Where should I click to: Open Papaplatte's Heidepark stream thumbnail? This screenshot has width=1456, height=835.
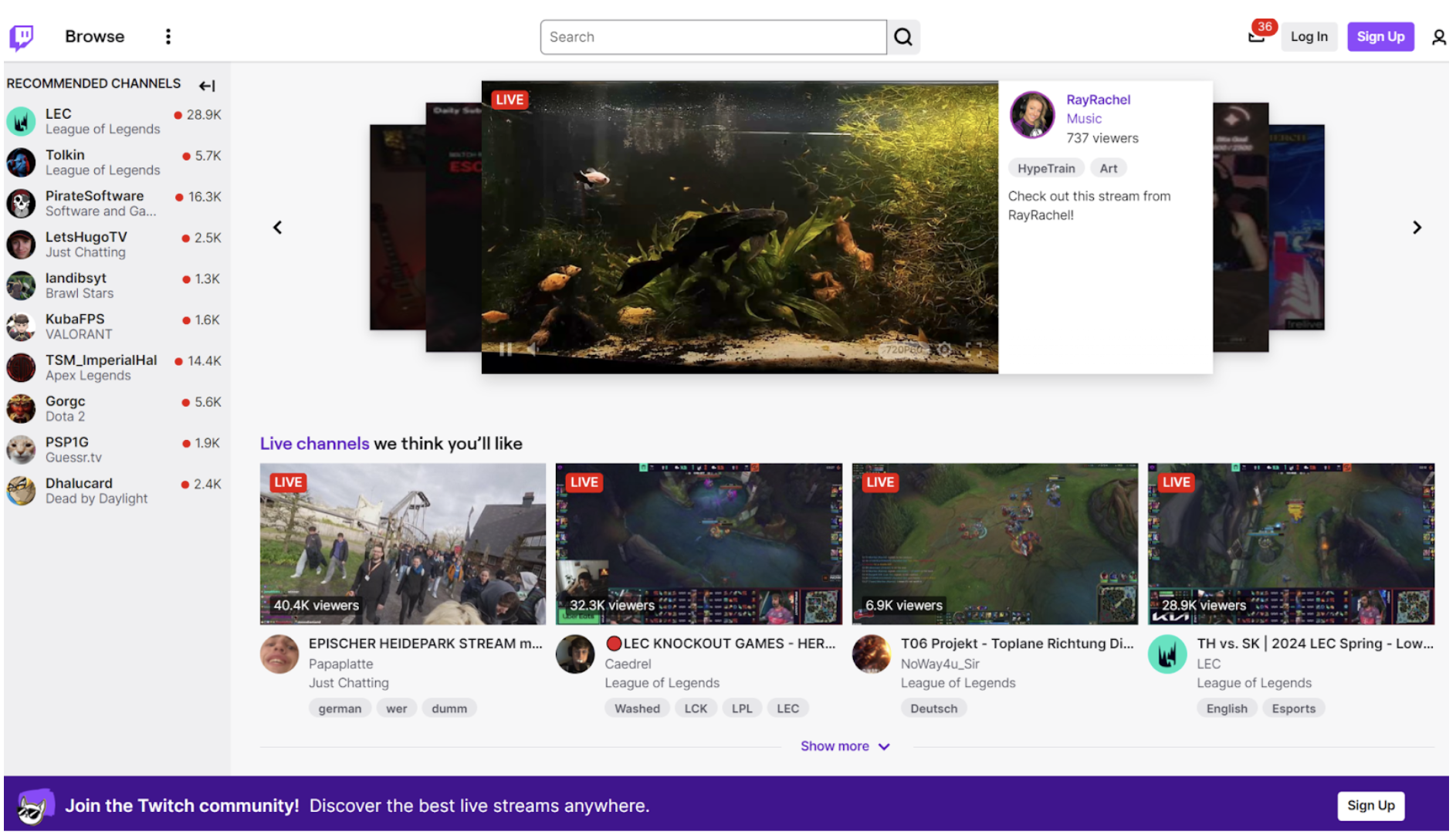coord(402,543)
